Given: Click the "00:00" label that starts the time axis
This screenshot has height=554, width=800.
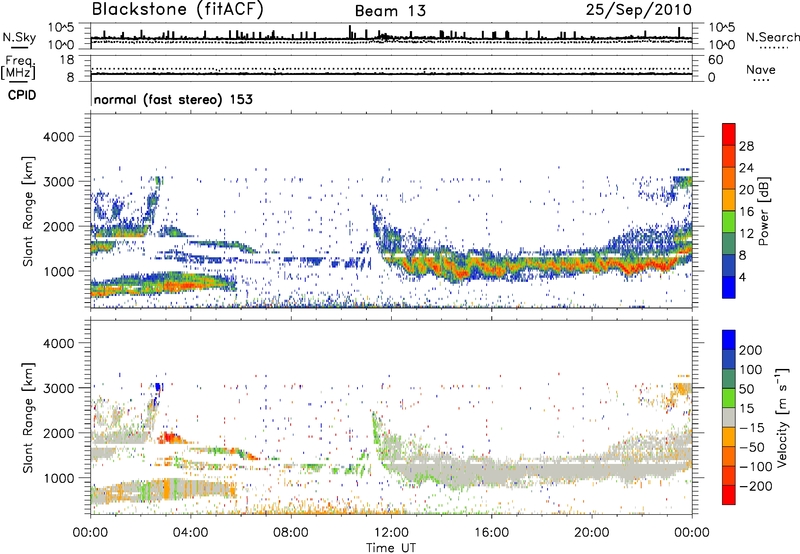Looking at the screenshot, I should pos(91,533).
